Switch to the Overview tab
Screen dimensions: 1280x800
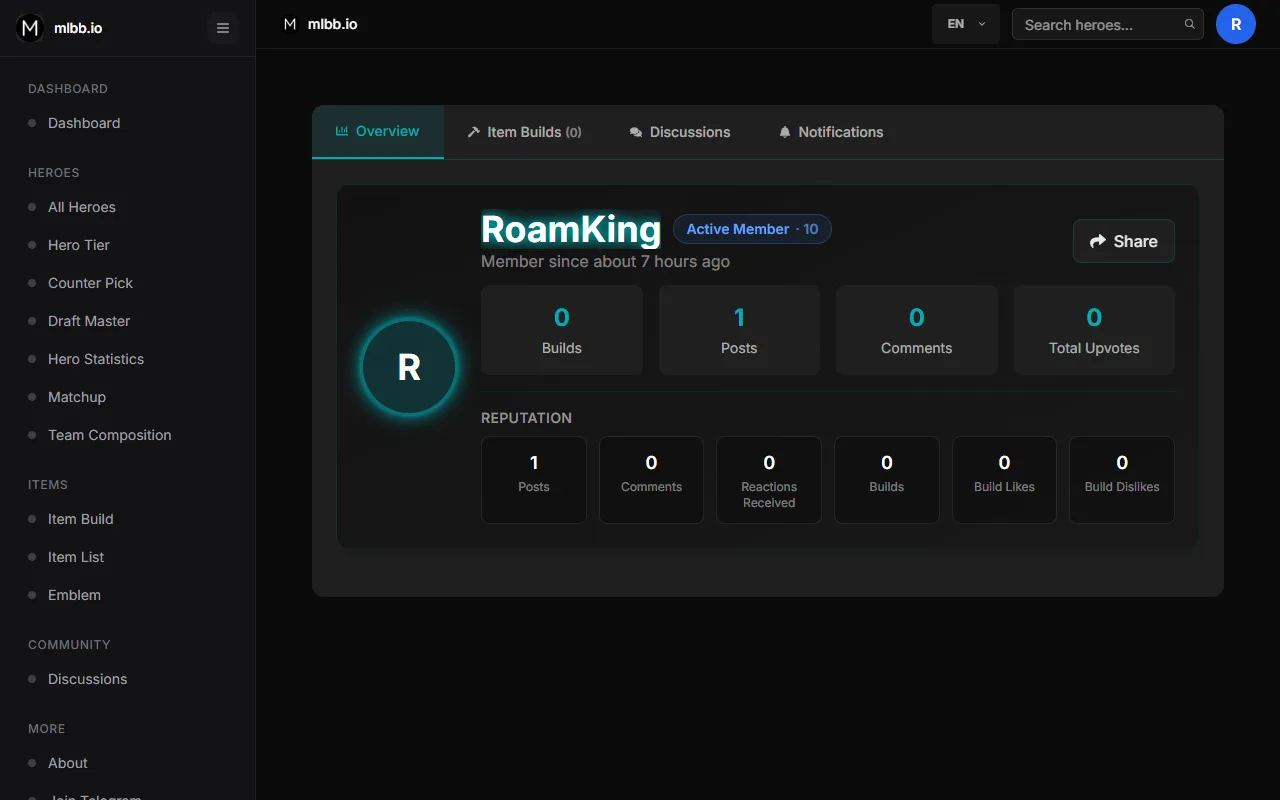[378, 132]
